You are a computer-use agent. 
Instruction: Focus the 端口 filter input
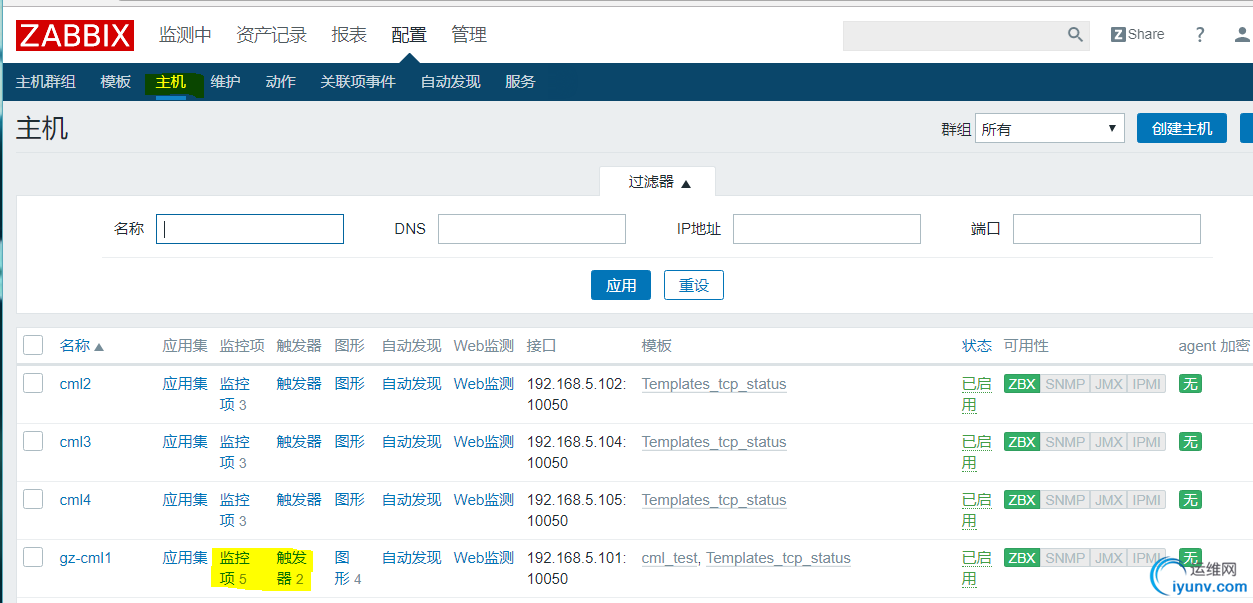coord(1107,229)
